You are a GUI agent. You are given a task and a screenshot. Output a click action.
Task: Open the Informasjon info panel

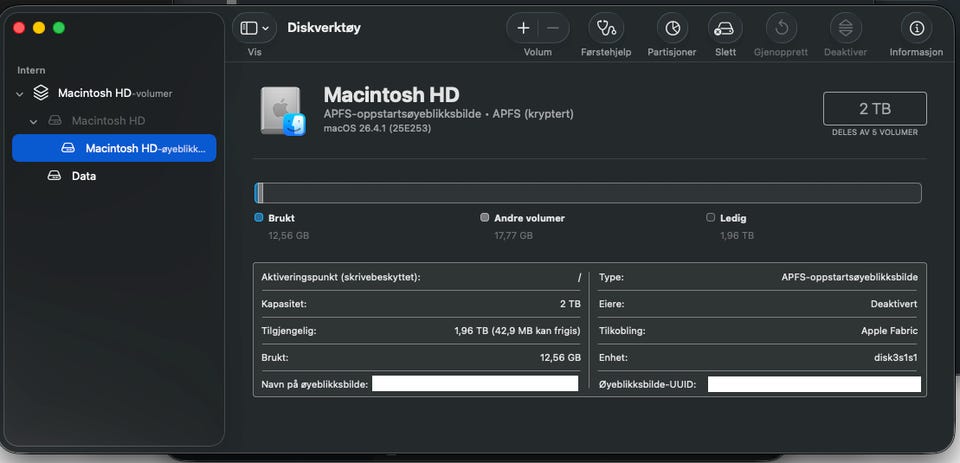click(x=916, y=28)
